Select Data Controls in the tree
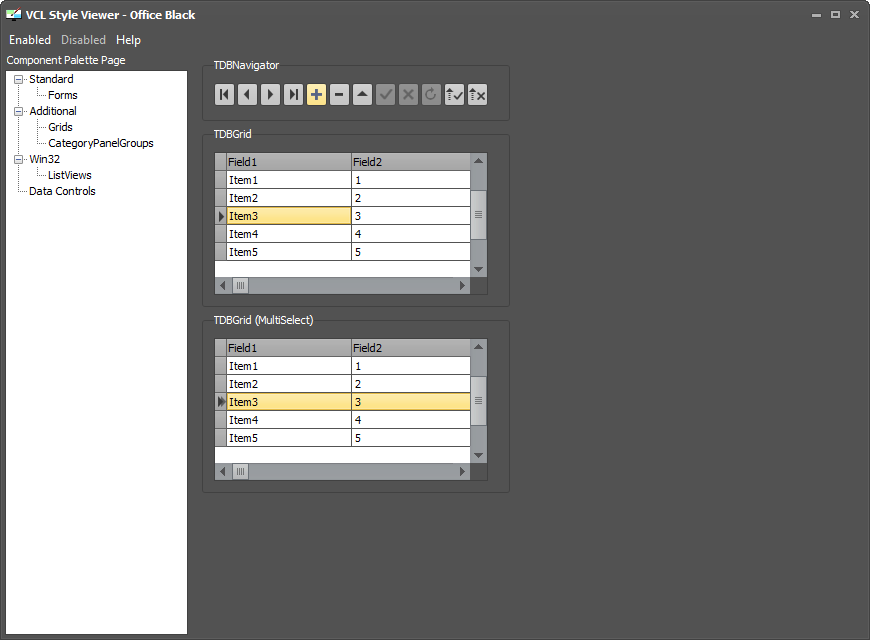870x640 pixels. 62,191
